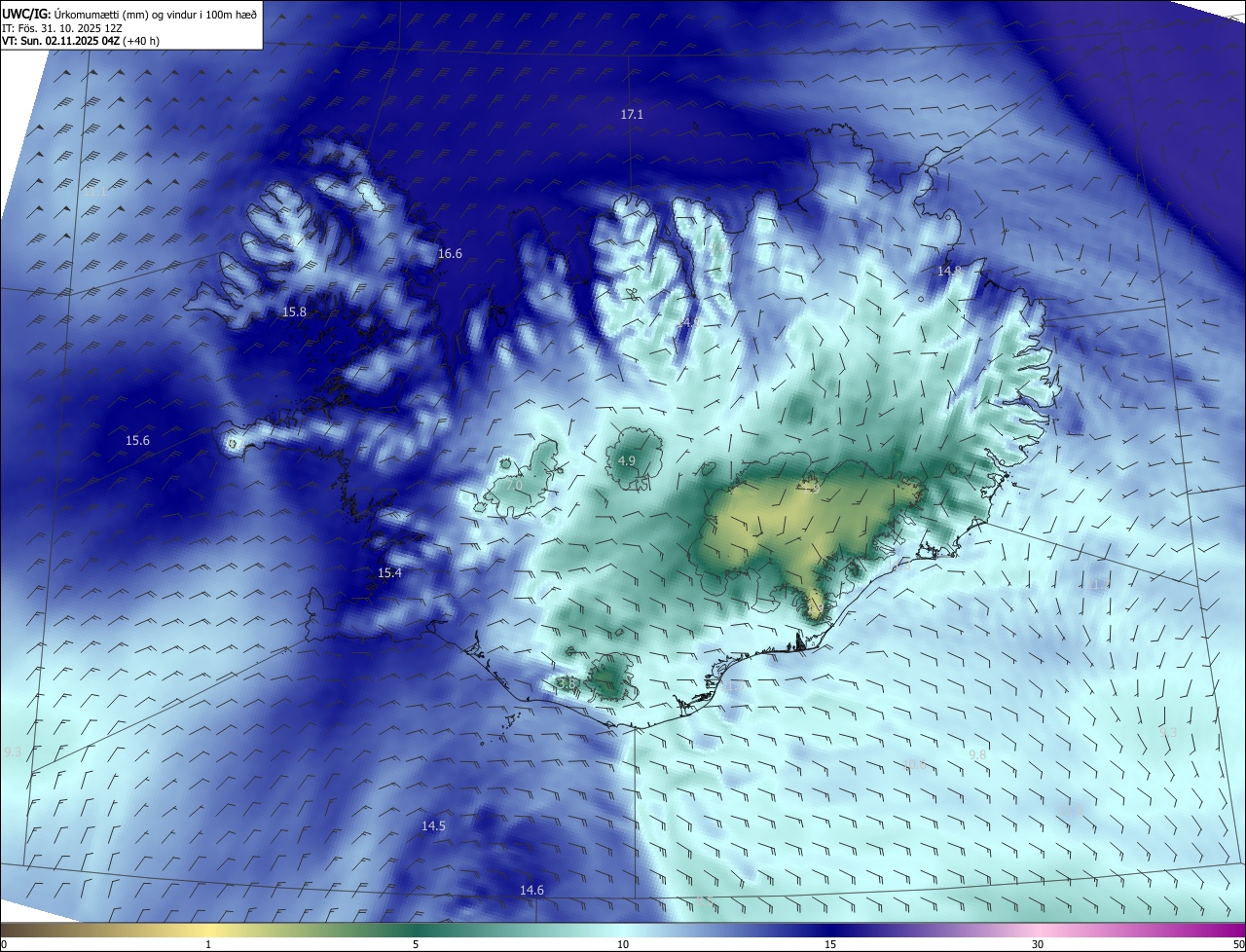Click the 'UWC/IG: Úrkomumætti (mm)' title line

point(129,15)
